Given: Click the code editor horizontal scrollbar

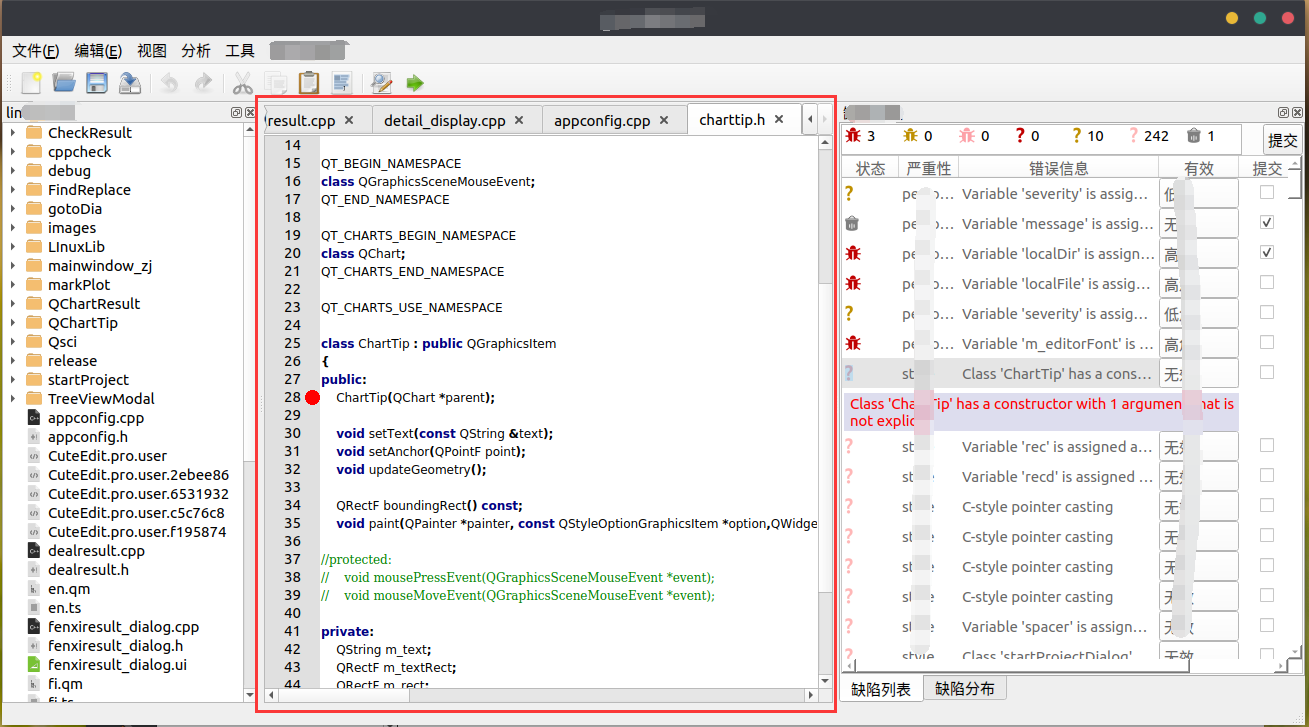Looking at the screenshot, I should pos(540,695).
